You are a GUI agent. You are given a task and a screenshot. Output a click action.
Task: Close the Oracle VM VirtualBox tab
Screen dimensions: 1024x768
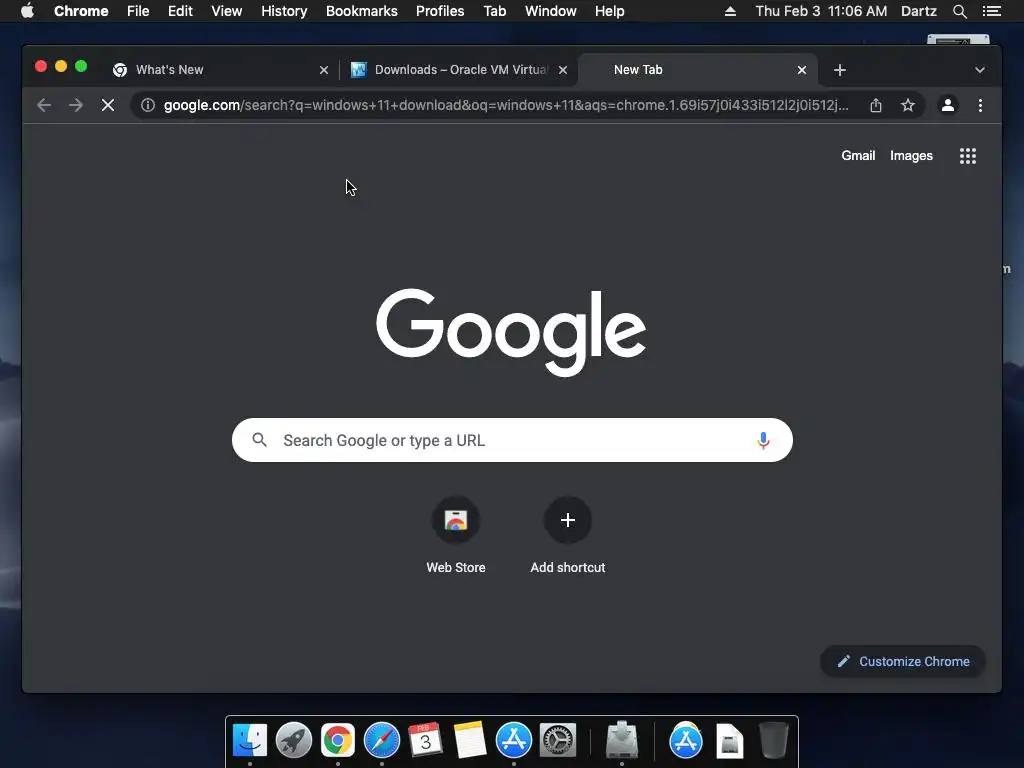(x=563, y=70)
